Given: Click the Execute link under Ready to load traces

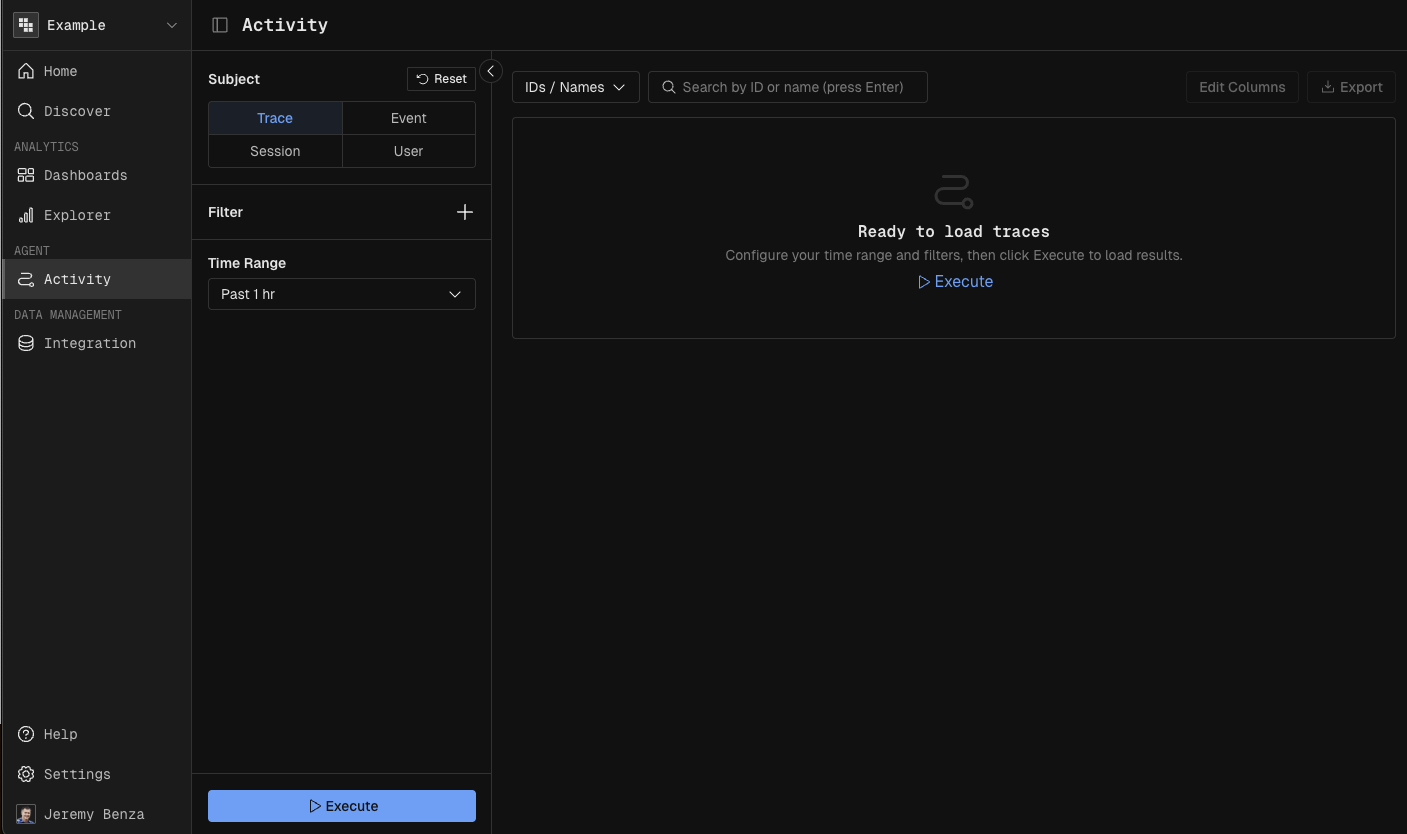Looking at the screenshot, I should coord(955,282).
